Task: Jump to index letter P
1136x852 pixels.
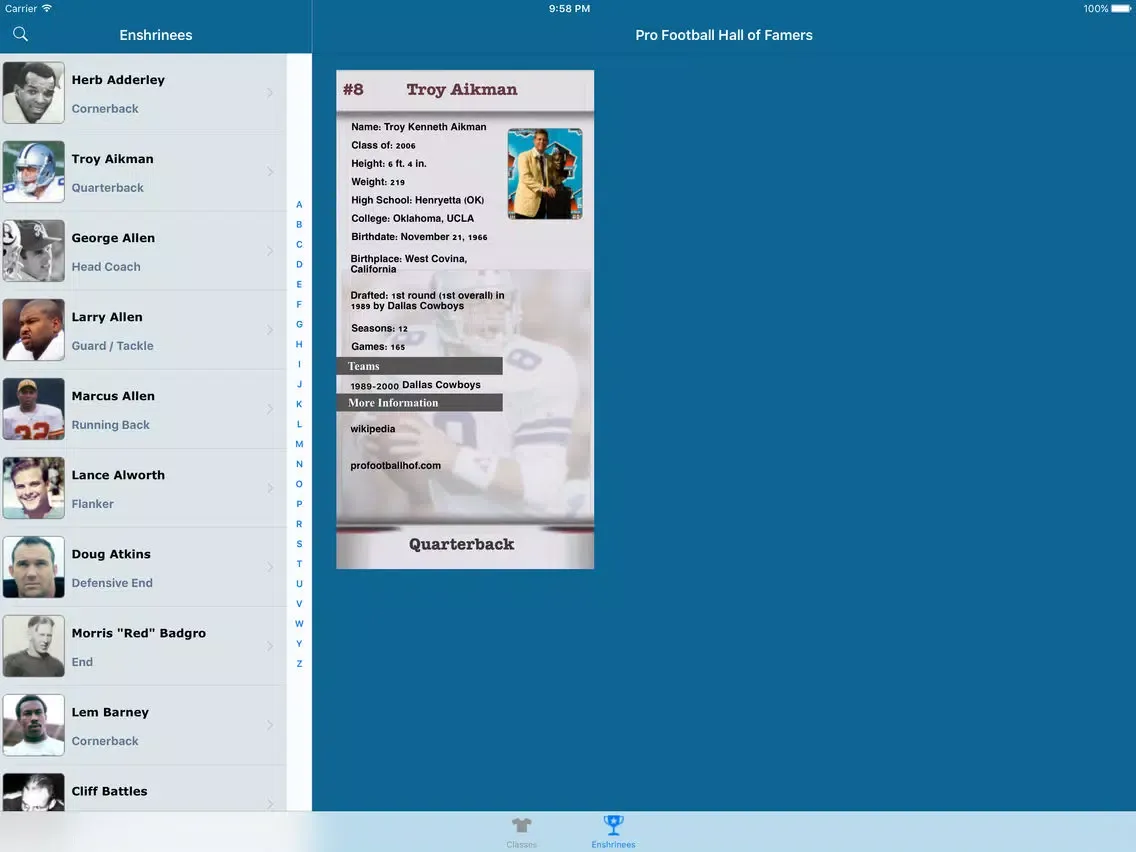Action: (x=299, y=504)
